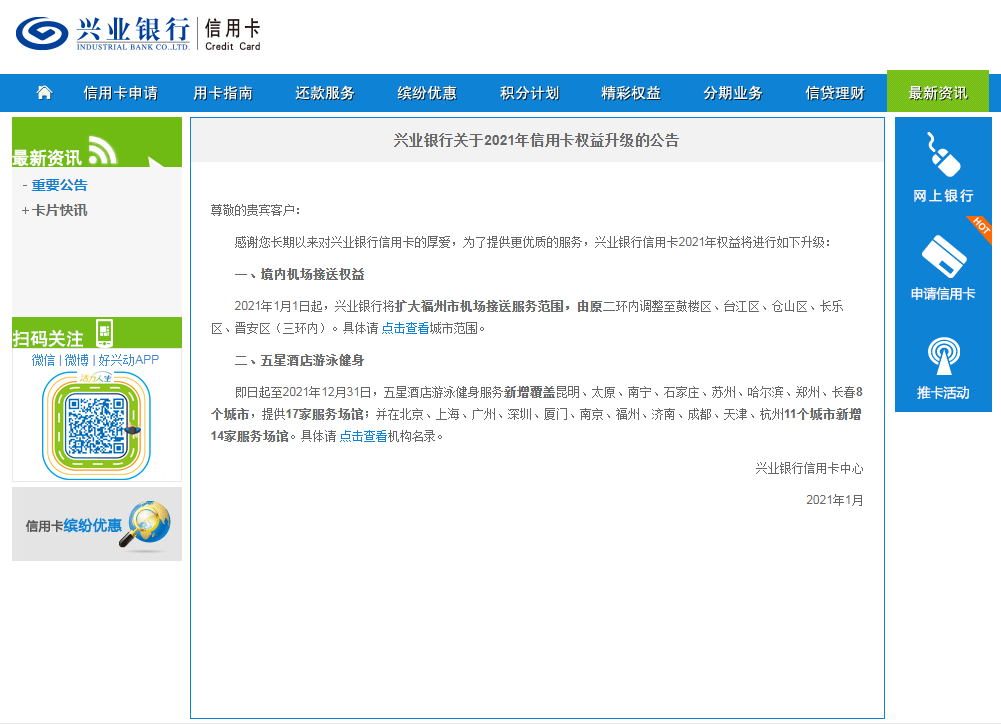Click the home icon in navigation bar

click(44, 93)
